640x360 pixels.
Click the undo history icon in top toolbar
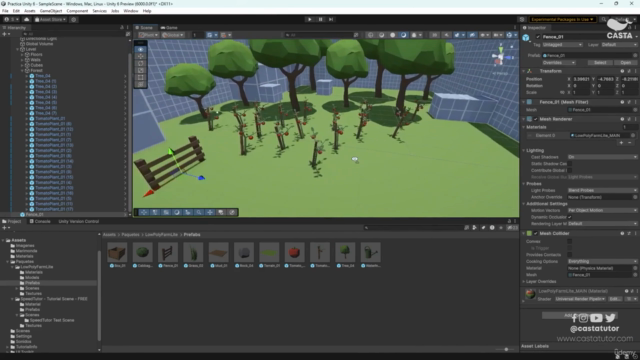[522, 19]
